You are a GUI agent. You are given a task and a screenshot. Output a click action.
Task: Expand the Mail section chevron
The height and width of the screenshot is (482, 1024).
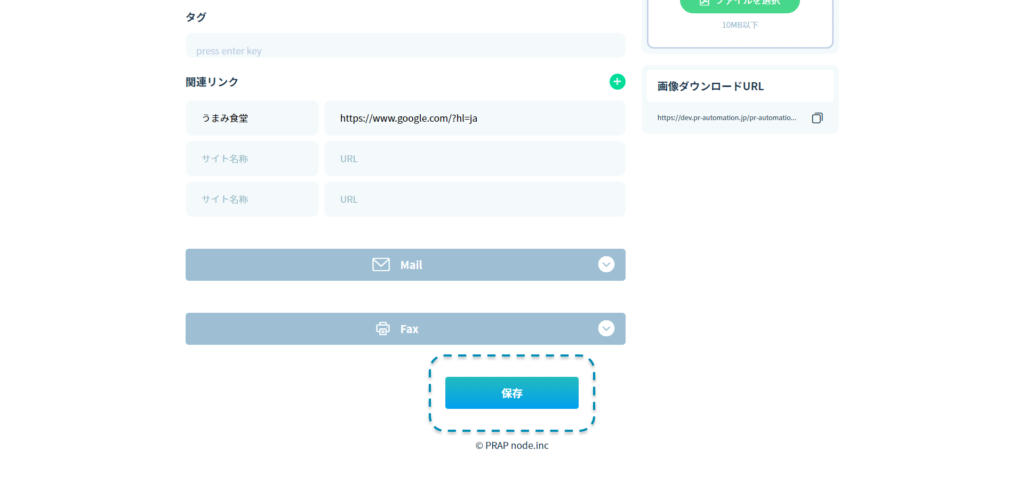coord(606,265)
